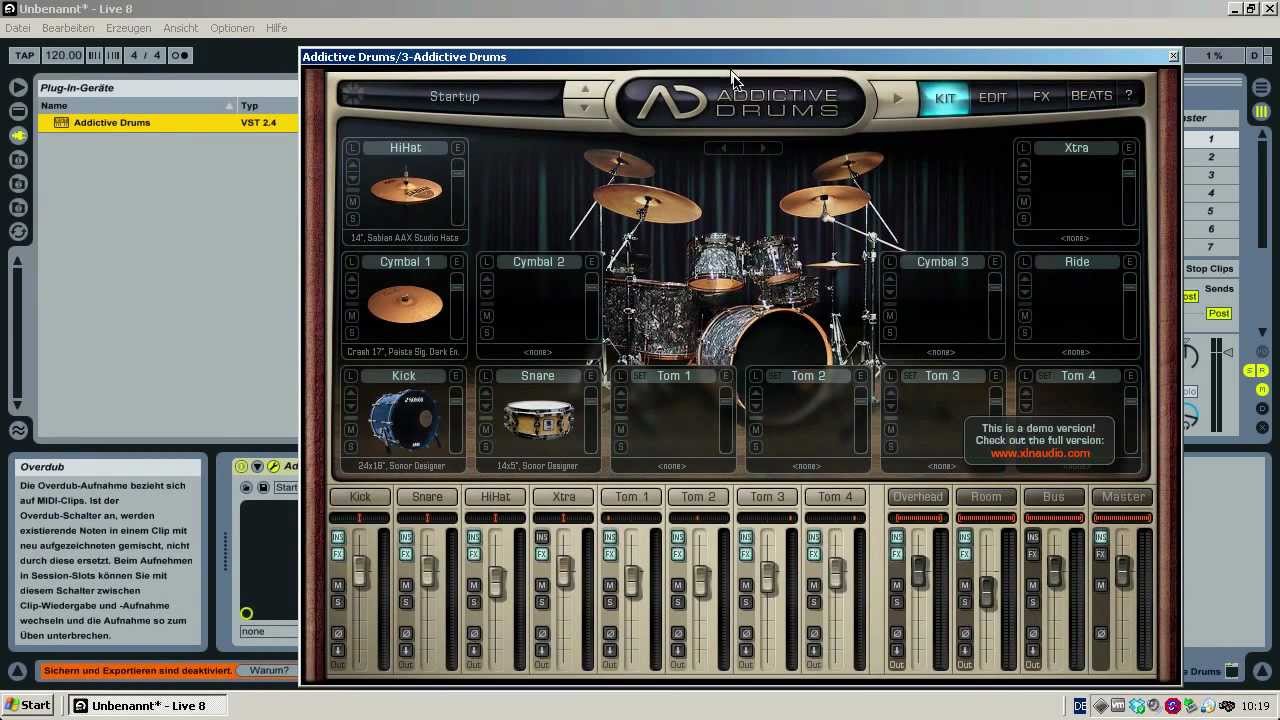Click the starburst icon beside Startup preset
Screen dimensions: 1280x720
(x=352, y=96)
